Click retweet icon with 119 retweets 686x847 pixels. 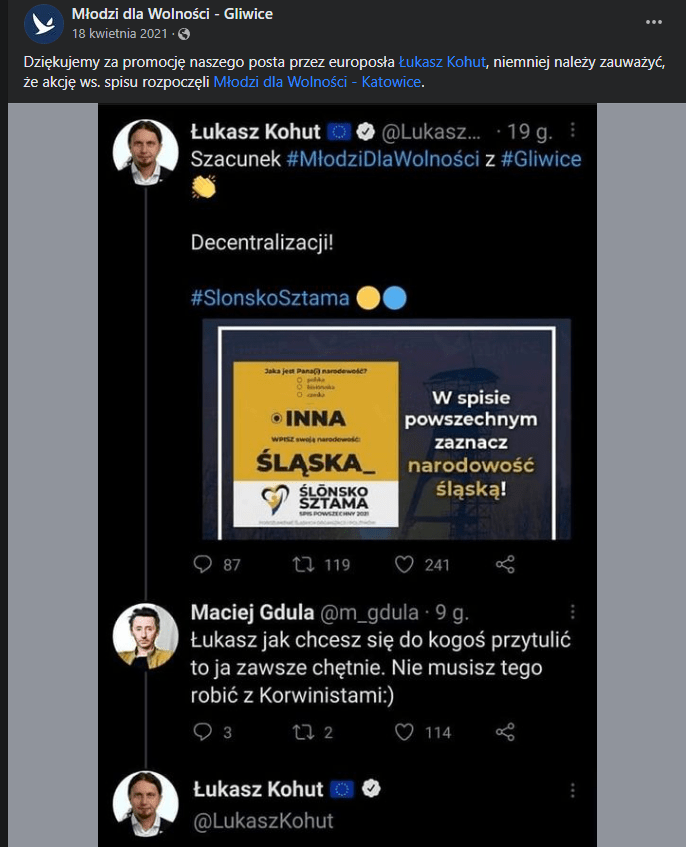(301, 564)
